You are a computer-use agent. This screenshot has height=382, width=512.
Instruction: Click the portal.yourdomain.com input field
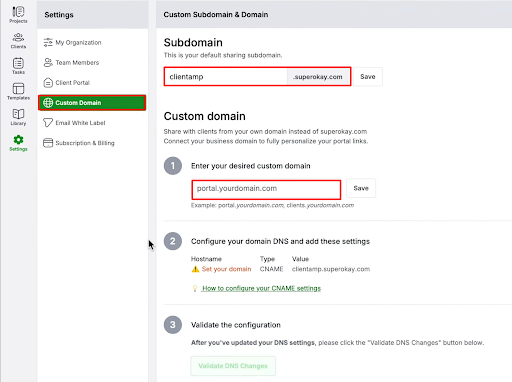tap(266, 189)
